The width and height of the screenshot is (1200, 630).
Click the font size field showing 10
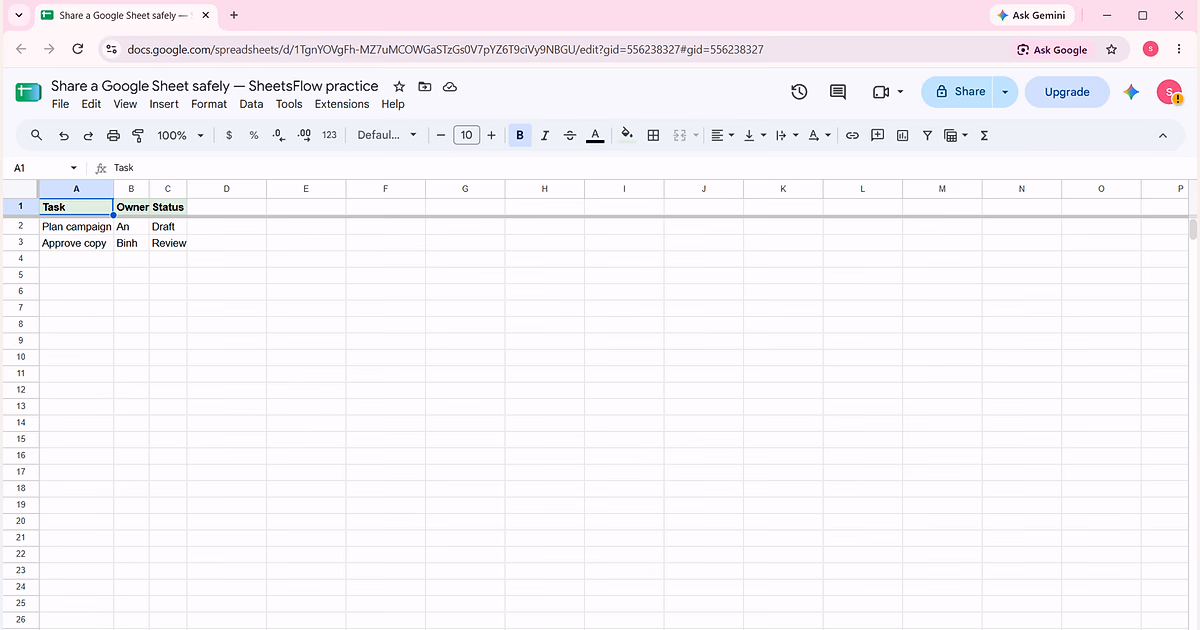466,135
